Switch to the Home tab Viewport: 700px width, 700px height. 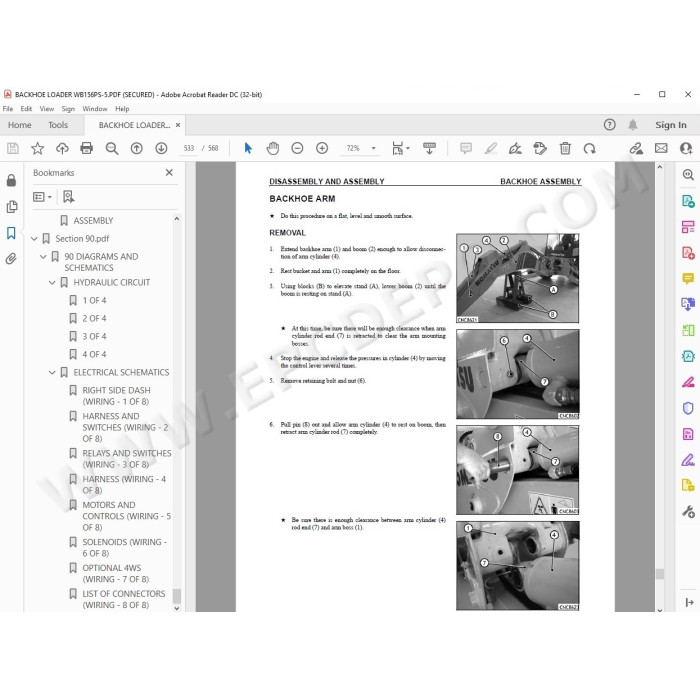click(20, 125)
